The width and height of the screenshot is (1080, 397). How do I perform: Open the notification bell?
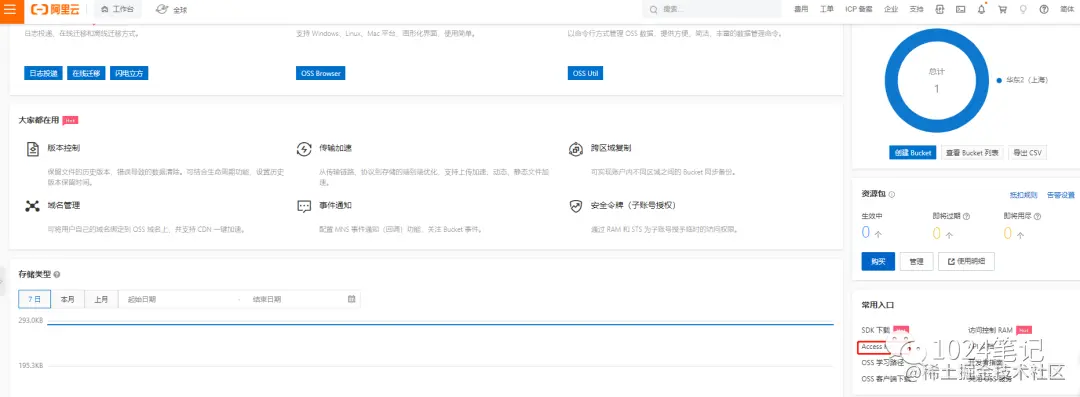click(x=982, y=10)
